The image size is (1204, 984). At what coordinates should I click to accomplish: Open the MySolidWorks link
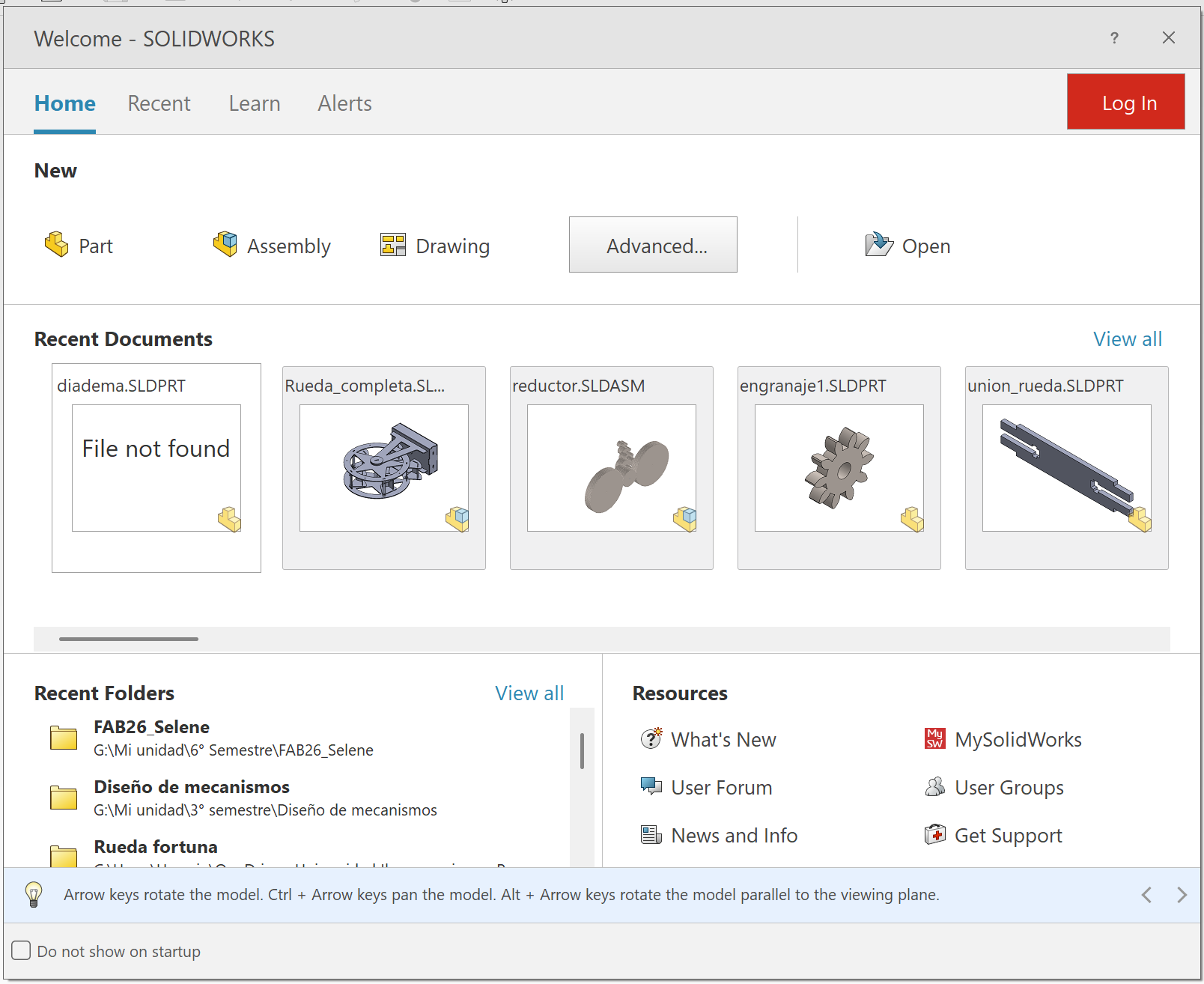(x=1018, y=740)
